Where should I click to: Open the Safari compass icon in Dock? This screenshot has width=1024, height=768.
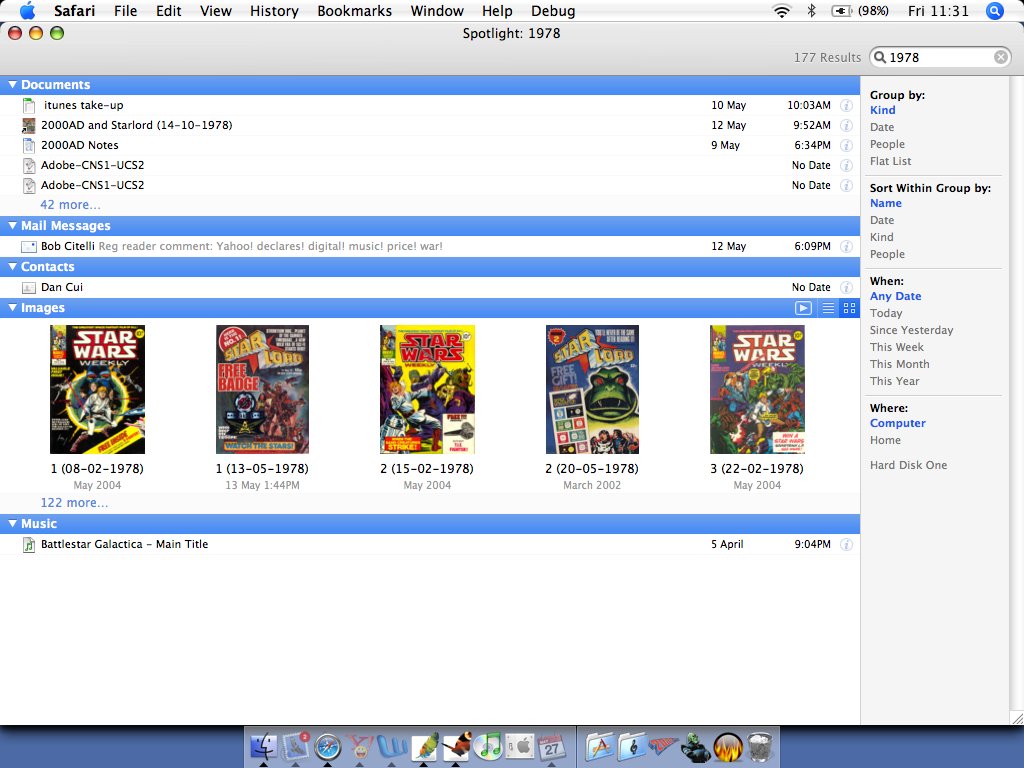328,748
